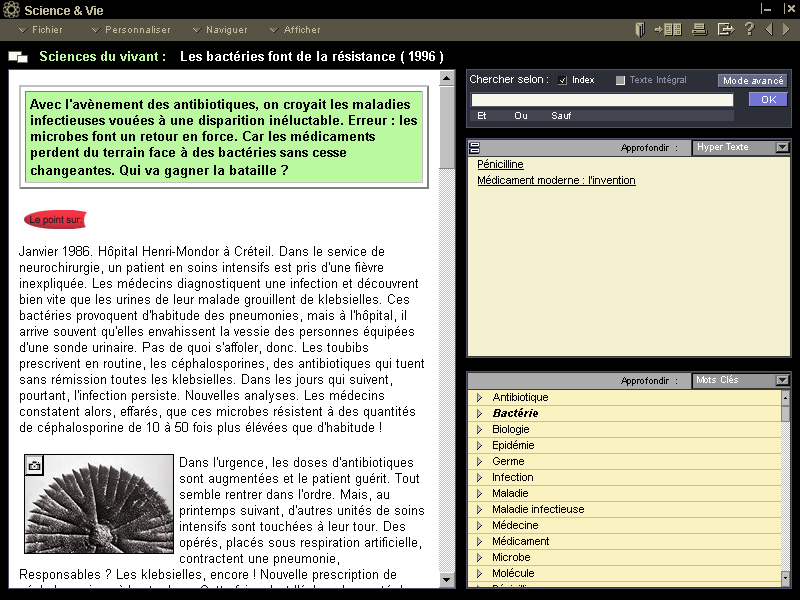Enable the Texte Intégral checkbox
Image resolution: width=800 pixels, height=600 pixels.
620,81
